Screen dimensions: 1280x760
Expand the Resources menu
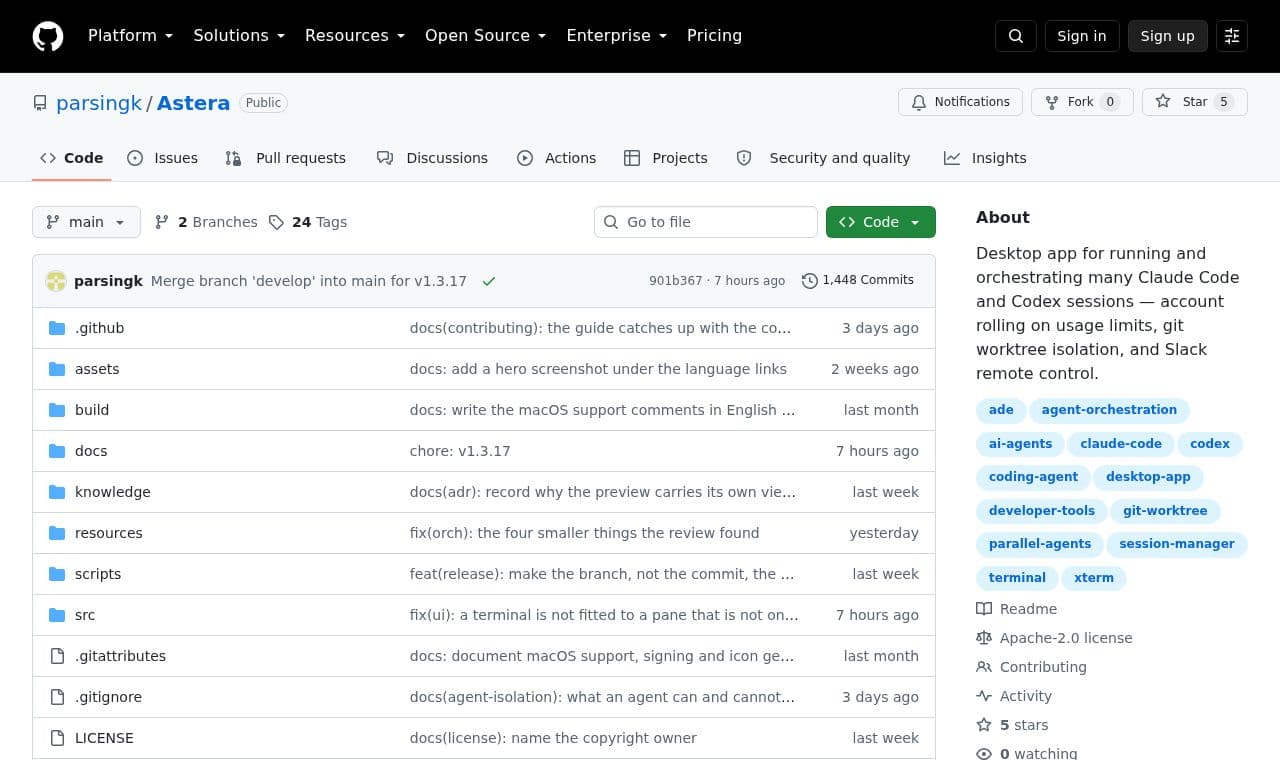tap(355, 36)
